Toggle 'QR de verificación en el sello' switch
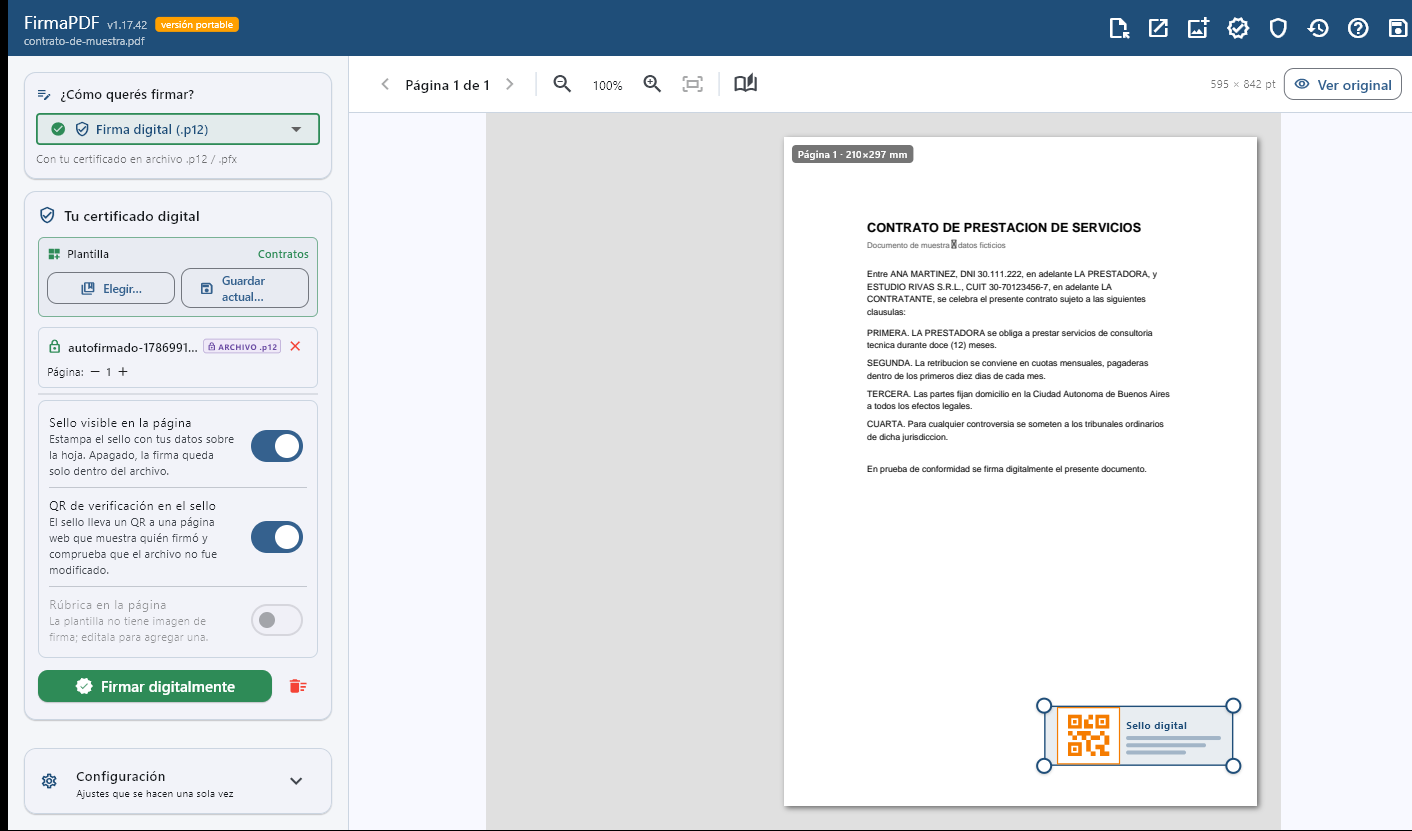 [x=276, y=537]
